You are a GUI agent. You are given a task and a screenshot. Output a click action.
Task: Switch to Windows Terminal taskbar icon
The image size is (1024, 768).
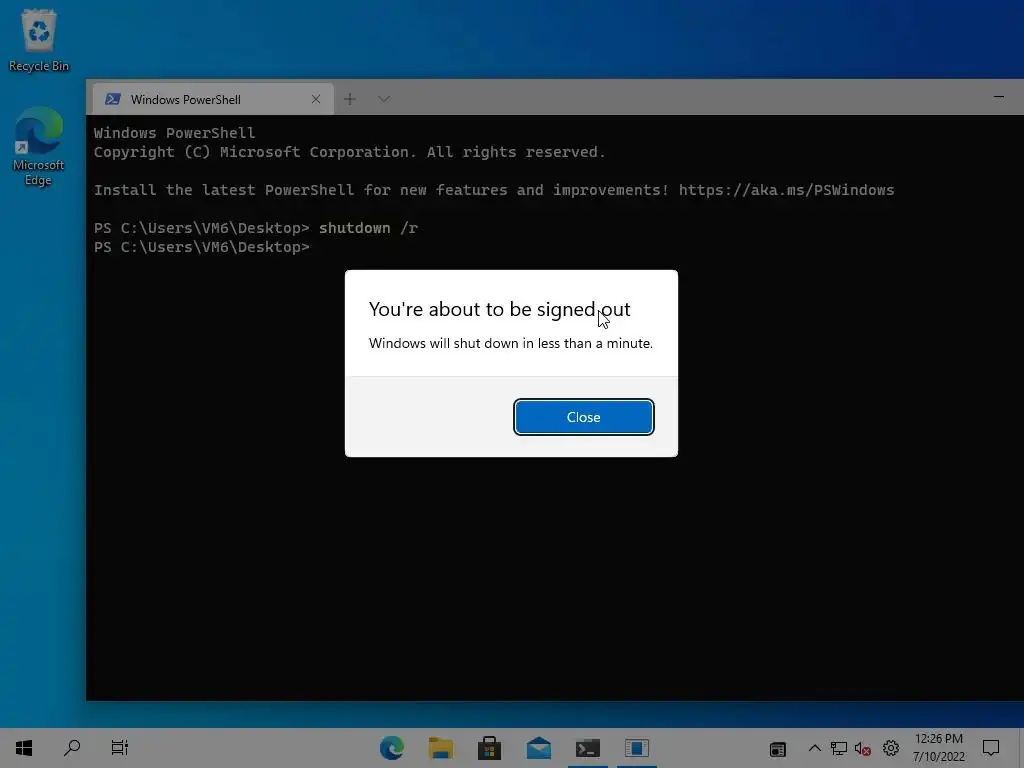click(x=588, y=748)
